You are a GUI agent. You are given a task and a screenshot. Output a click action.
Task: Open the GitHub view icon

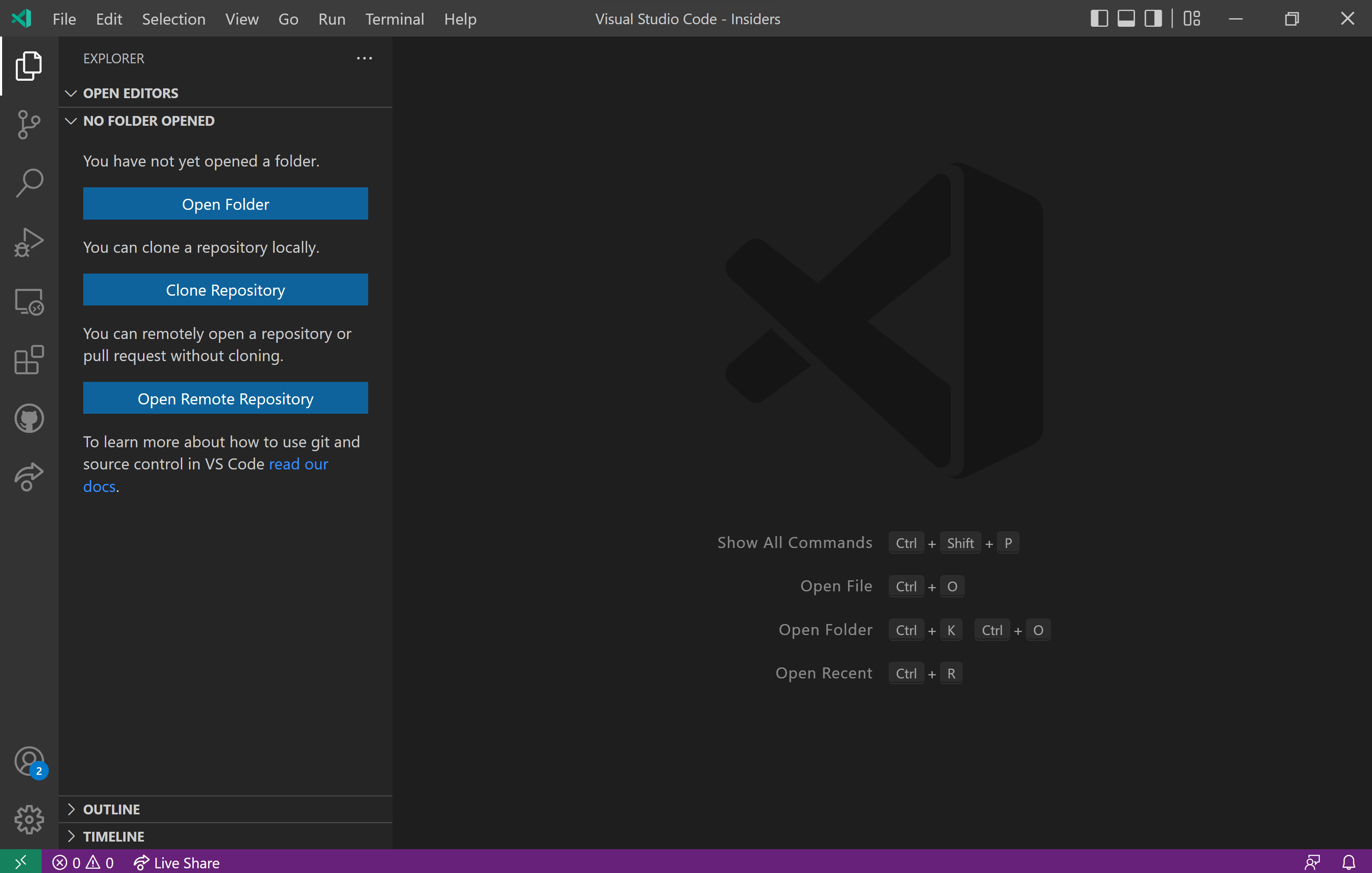28,419
